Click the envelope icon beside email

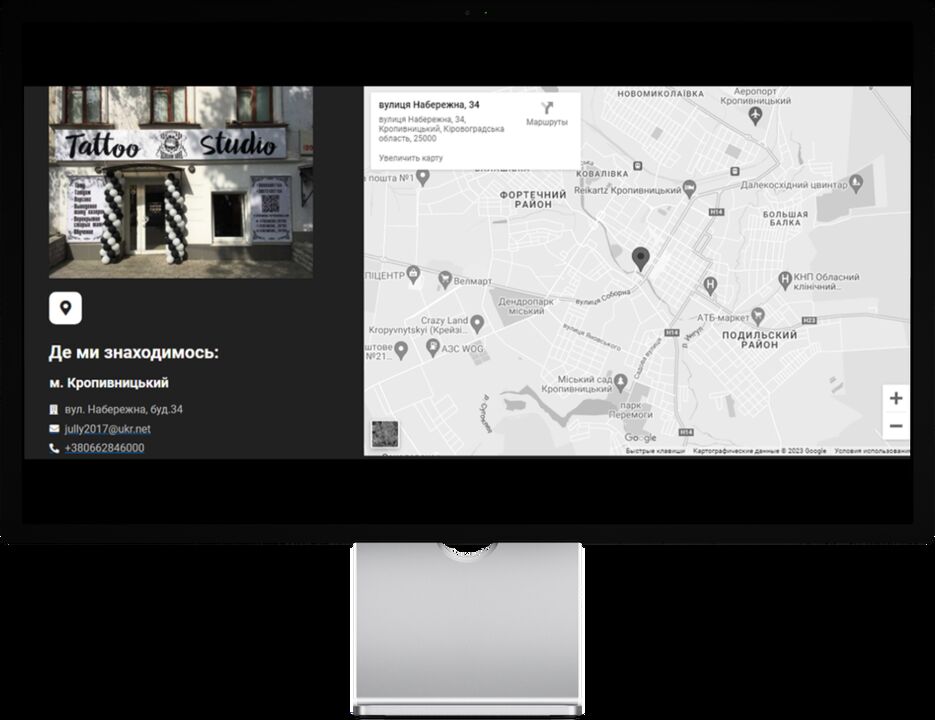tap(54, 428)
